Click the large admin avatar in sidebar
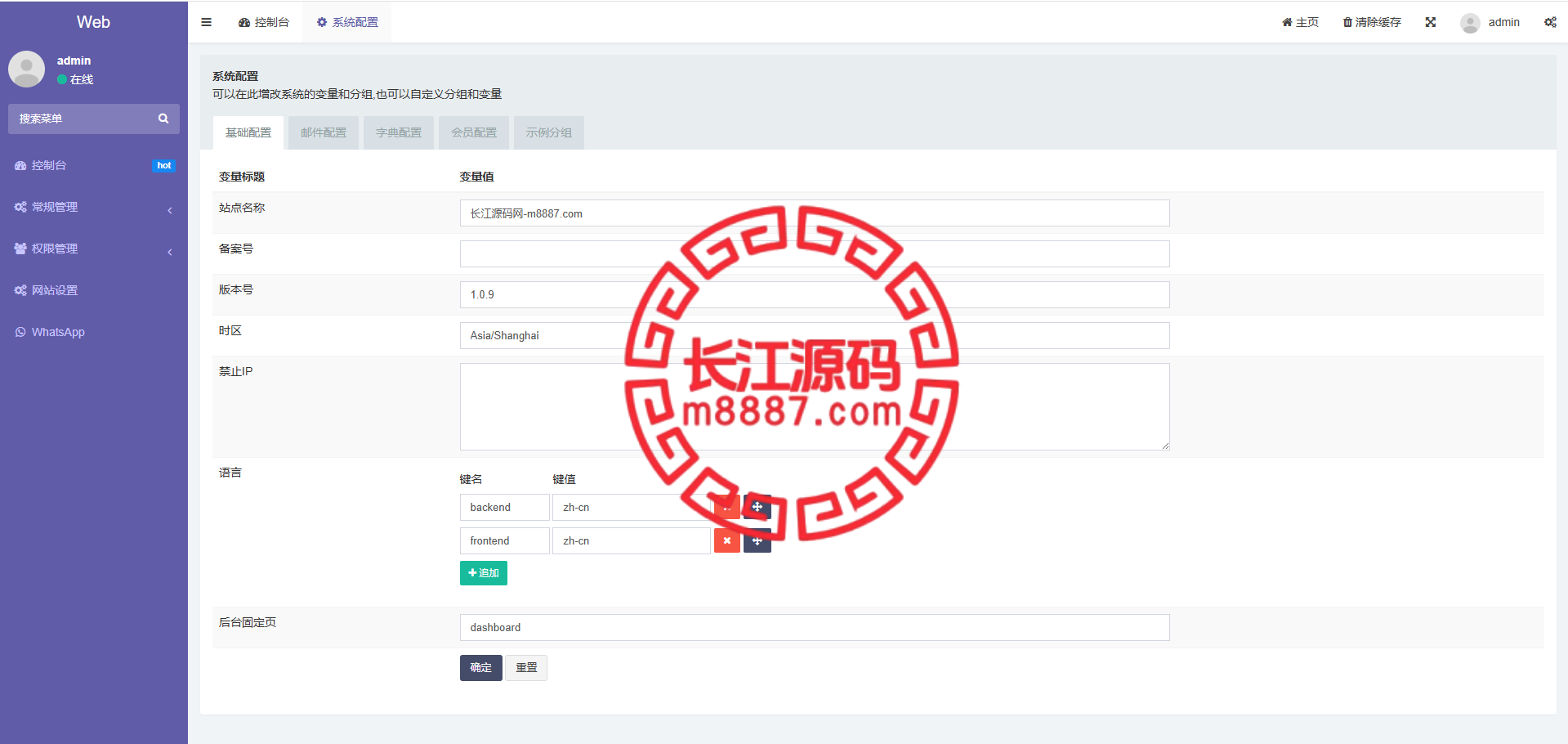Image resolution: width=1568 pixels, height=744 pixels. (x=26, y=69)
